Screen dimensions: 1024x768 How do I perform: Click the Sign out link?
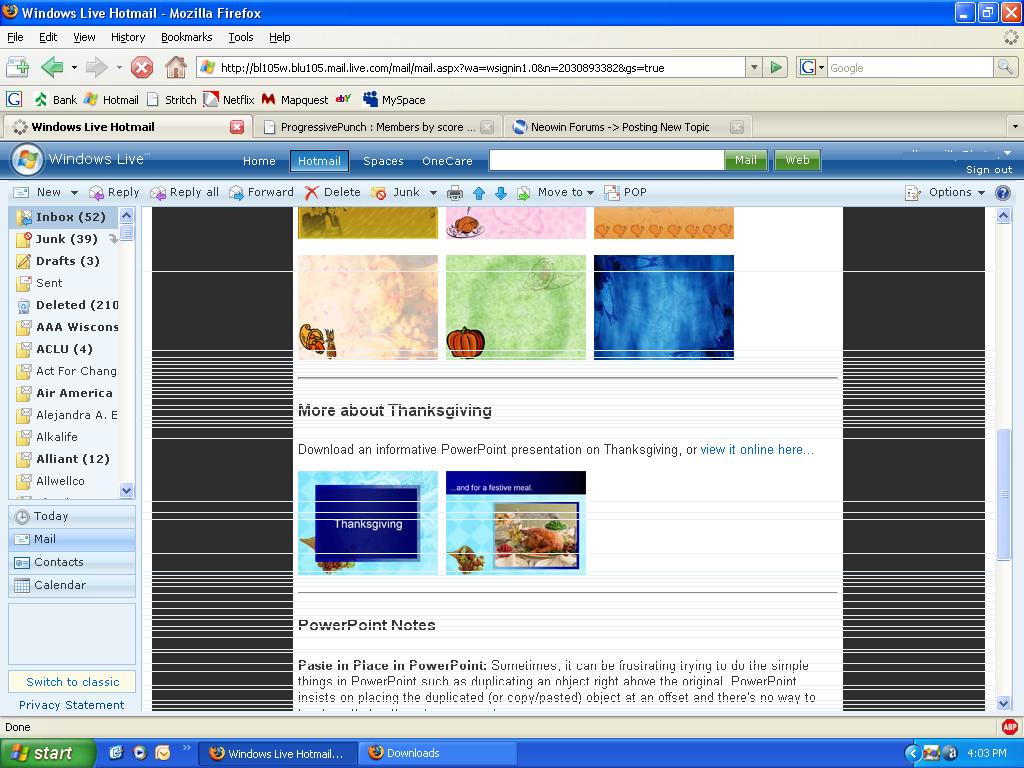pyautogui.click(x=989, y=170)
